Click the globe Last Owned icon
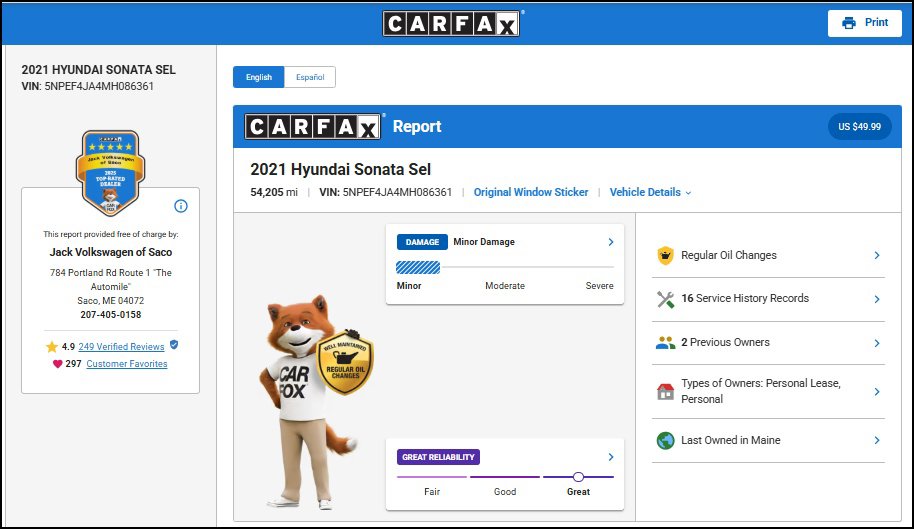914x529 pixels. pyautogui.click(x=665, y=440)
